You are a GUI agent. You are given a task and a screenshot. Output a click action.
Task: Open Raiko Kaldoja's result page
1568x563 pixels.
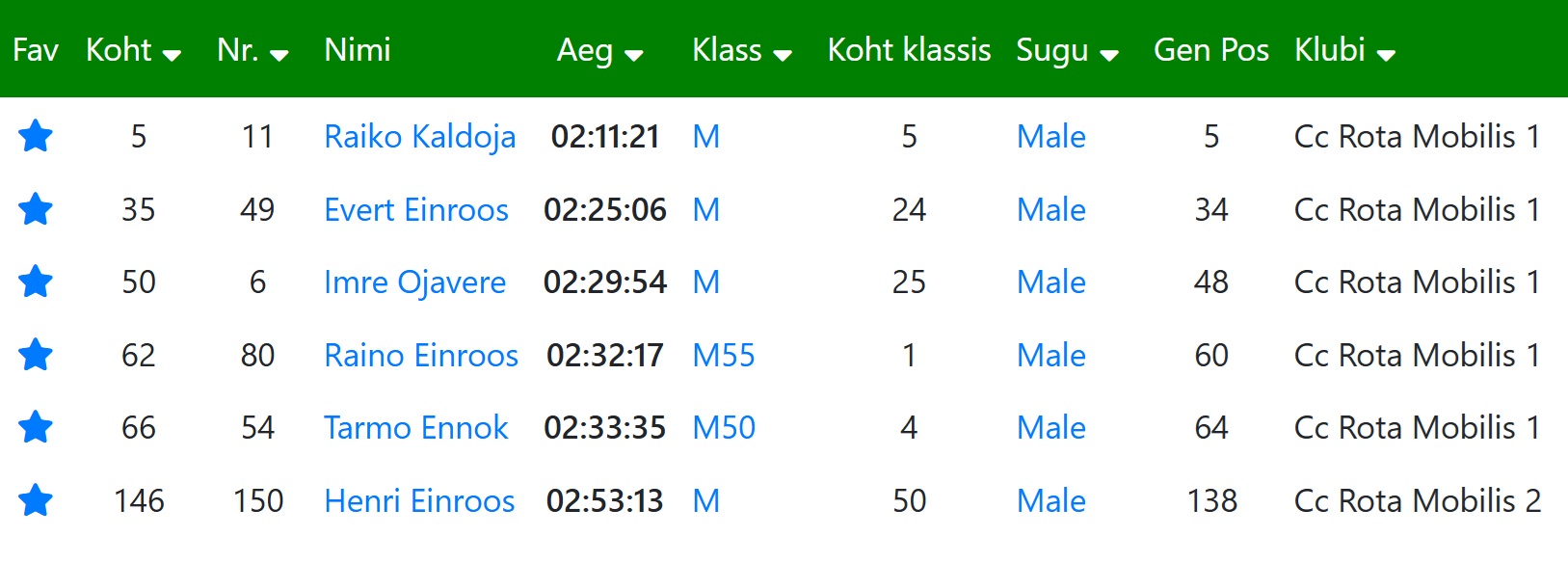[x=419, y=137]
